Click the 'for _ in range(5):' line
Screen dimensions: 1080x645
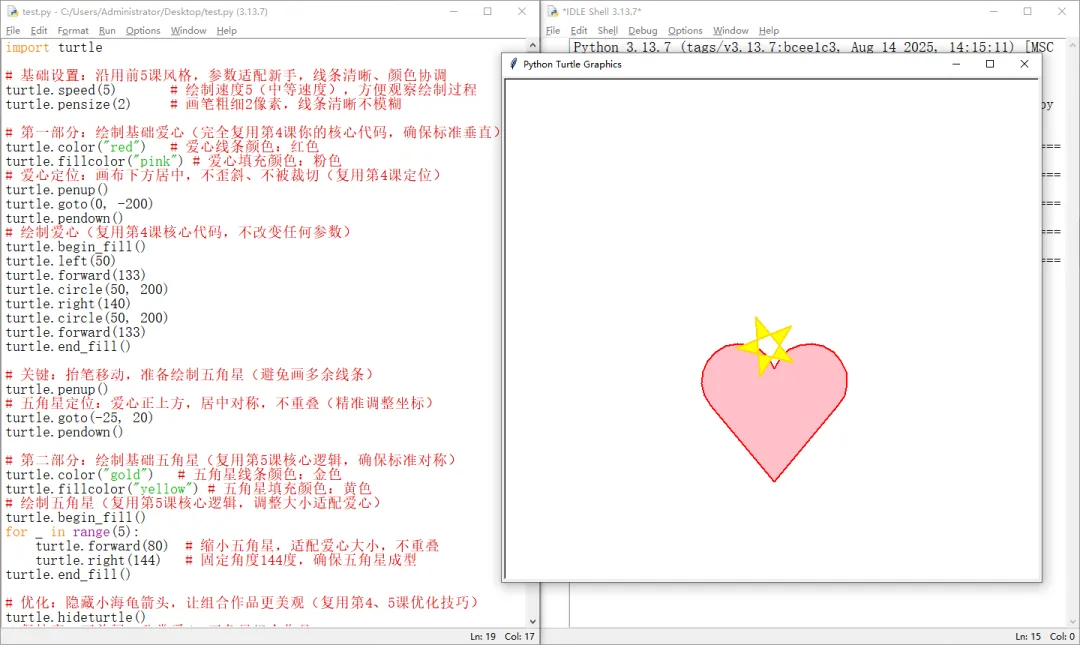pos(72,532)
